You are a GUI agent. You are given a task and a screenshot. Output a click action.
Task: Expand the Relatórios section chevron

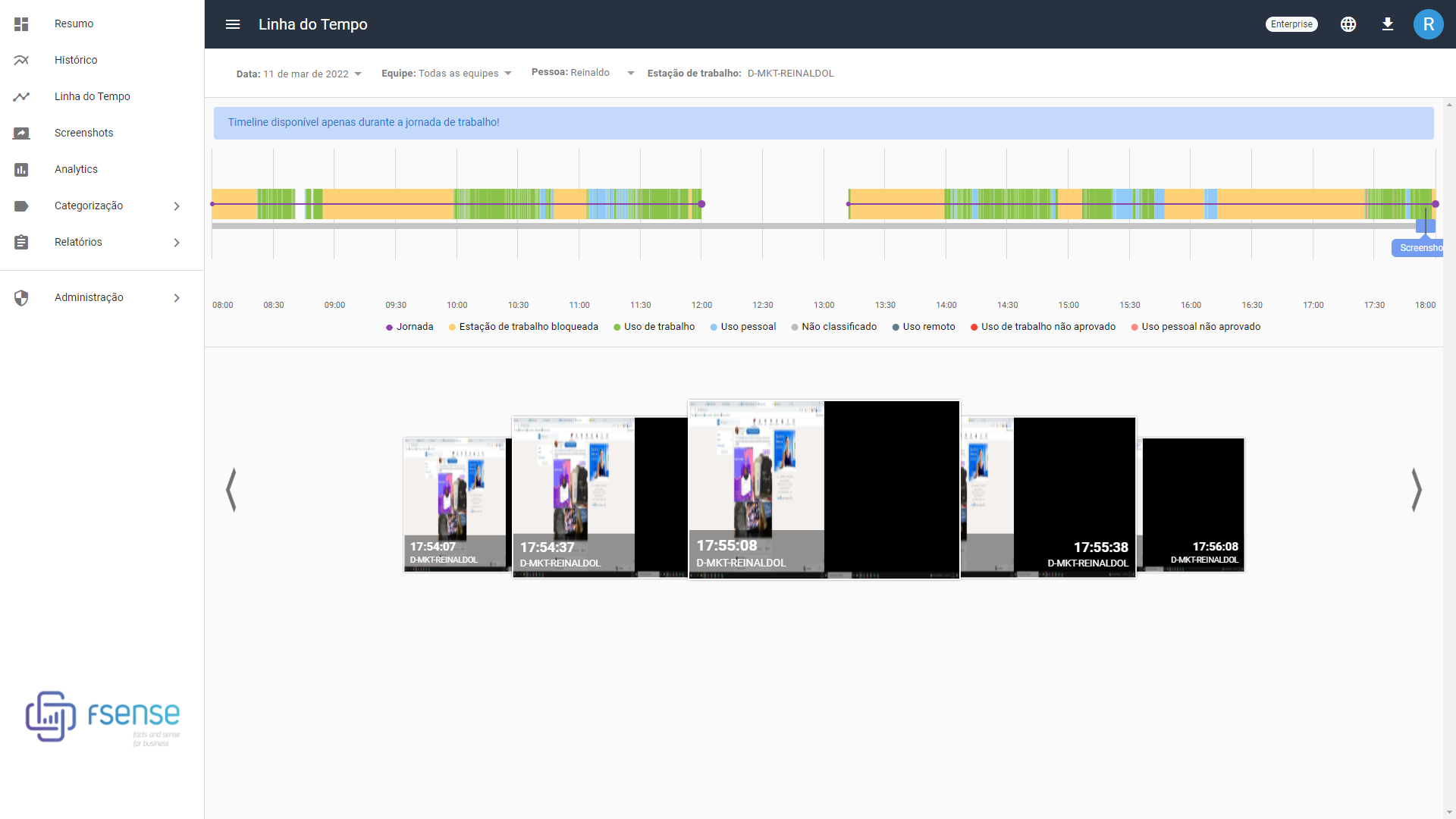(177, 243)
